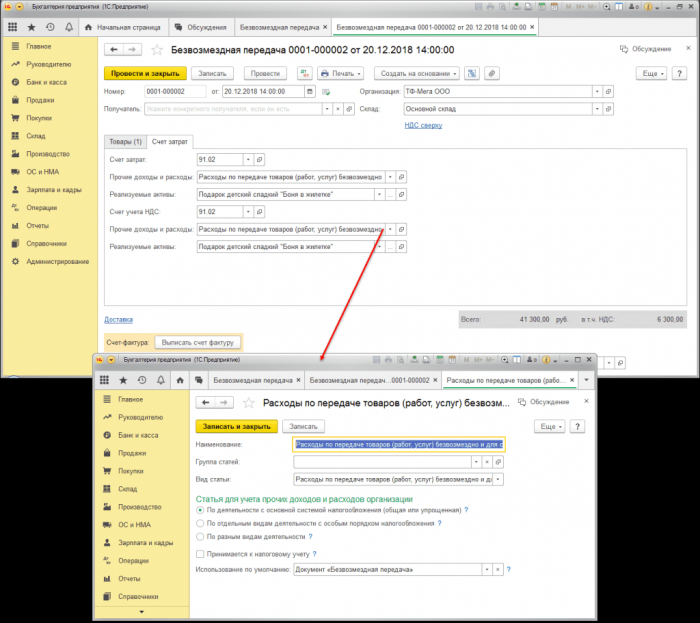Click back arrow in upper document header
700x623 pixels.
pos(115,48)
